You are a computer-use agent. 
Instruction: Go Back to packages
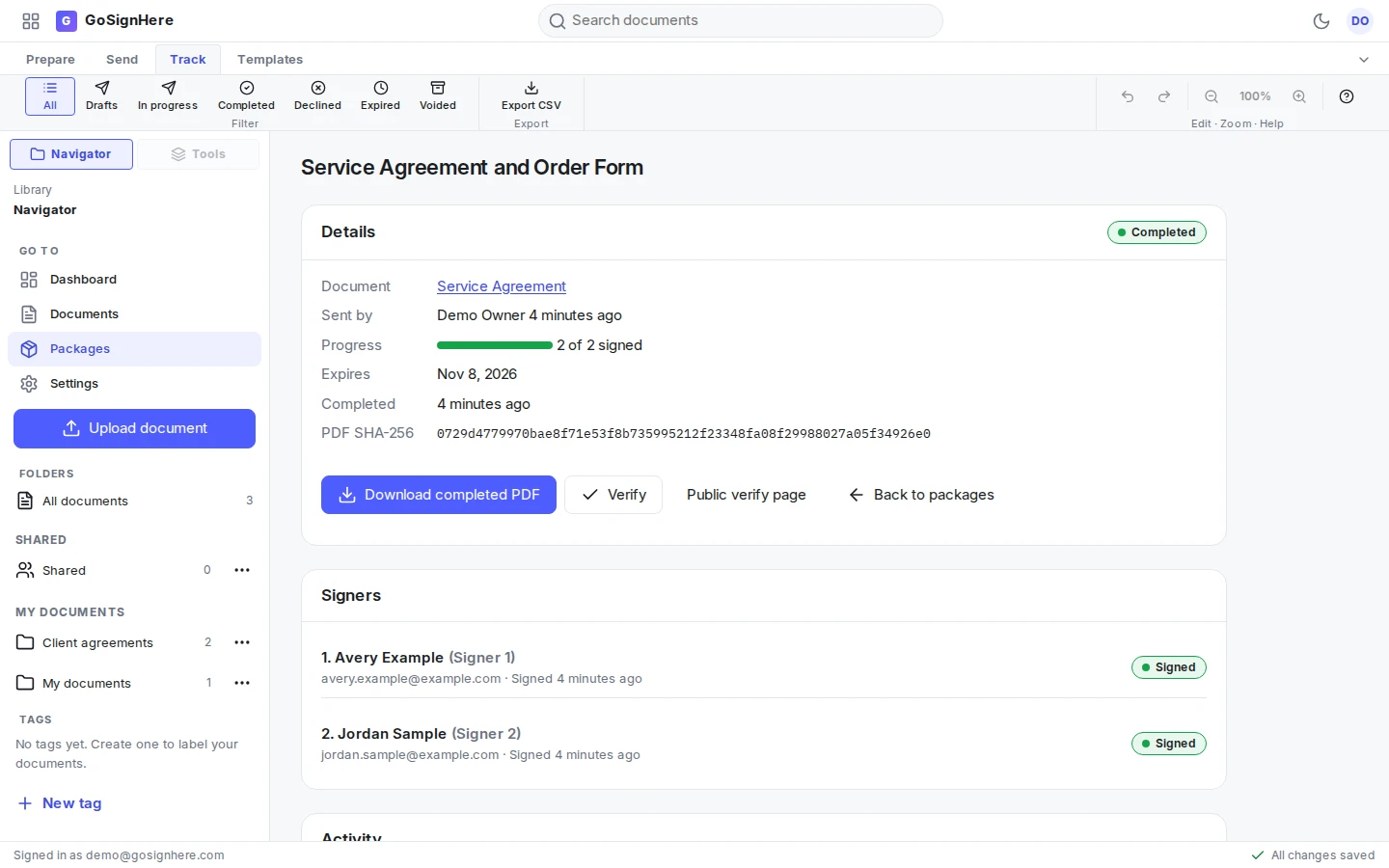pos(921,495)
